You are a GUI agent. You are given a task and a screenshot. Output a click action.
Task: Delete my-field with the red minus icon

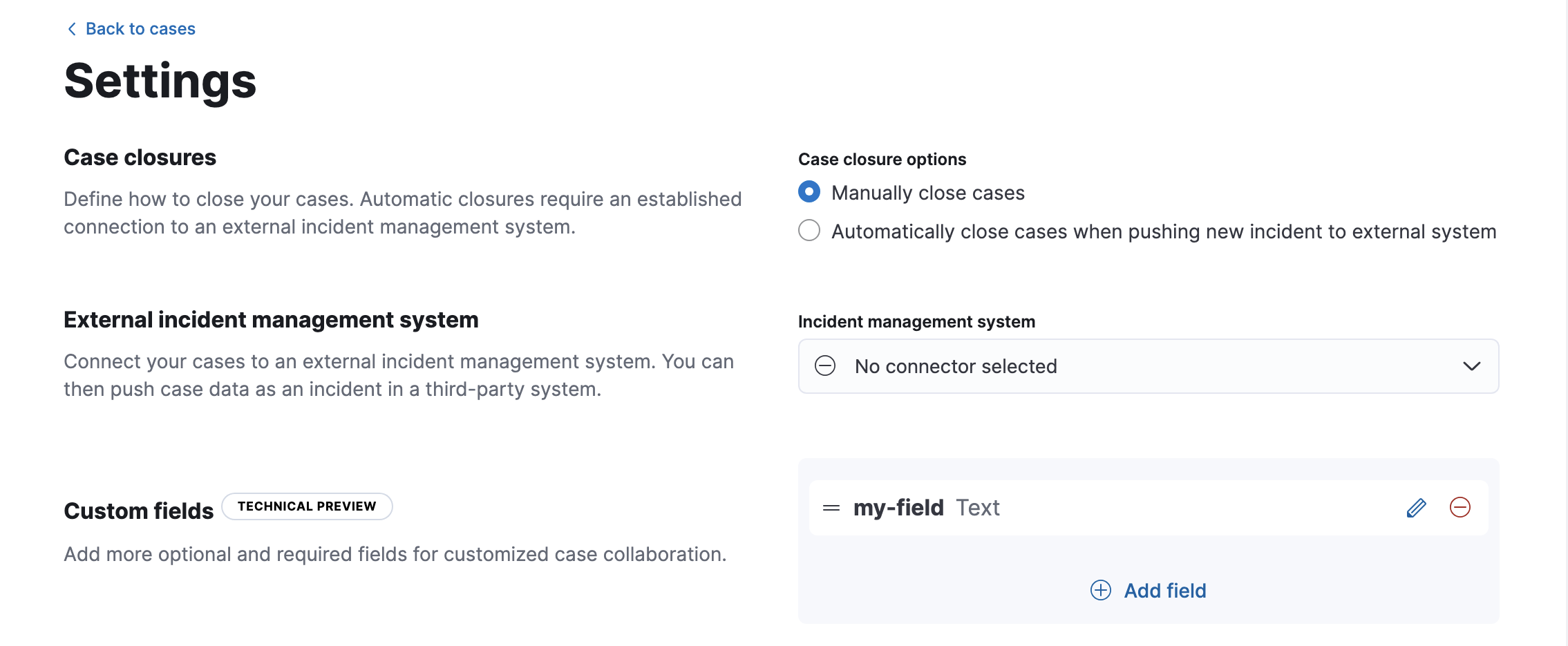click(x=1460, y=507)
